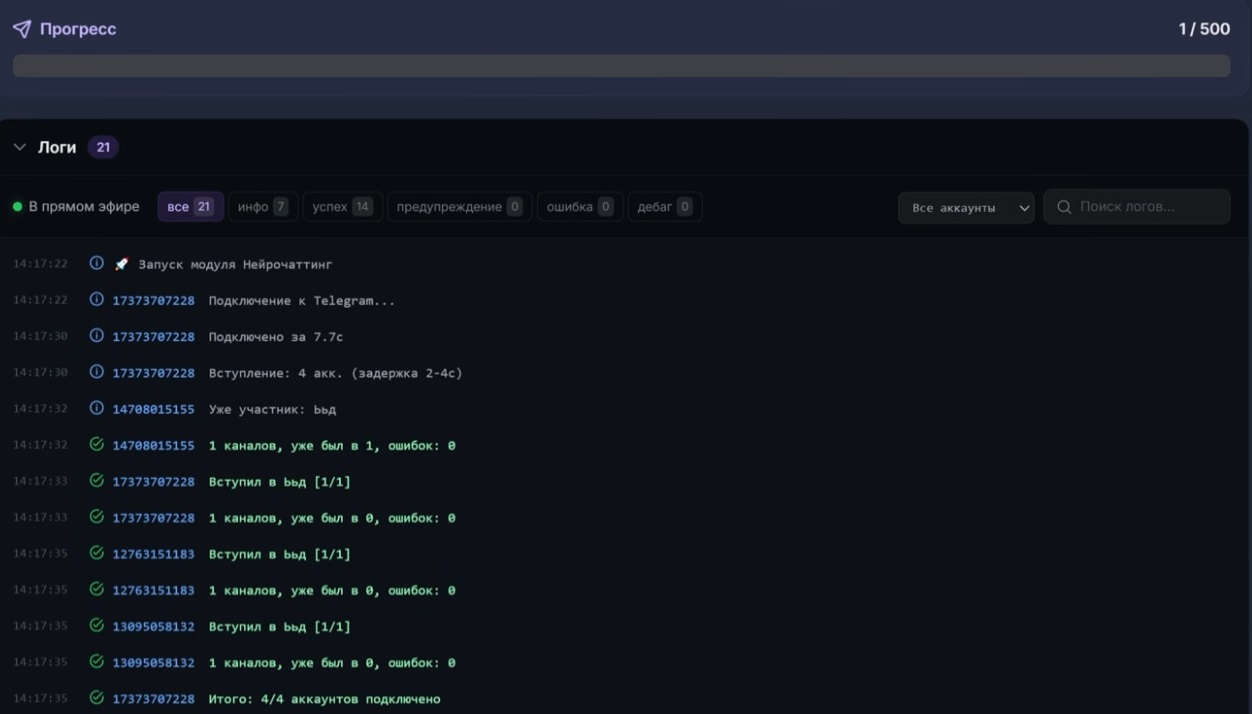
Task: Click account 17373707228 on Итого row
Action: [x=153, y=699]
